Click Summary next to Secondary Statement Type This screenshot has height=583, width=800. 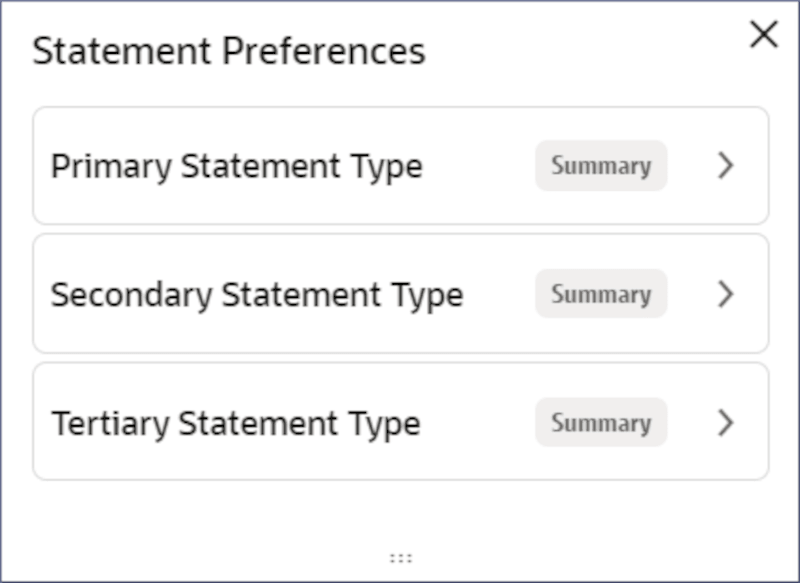pos(600,294)
